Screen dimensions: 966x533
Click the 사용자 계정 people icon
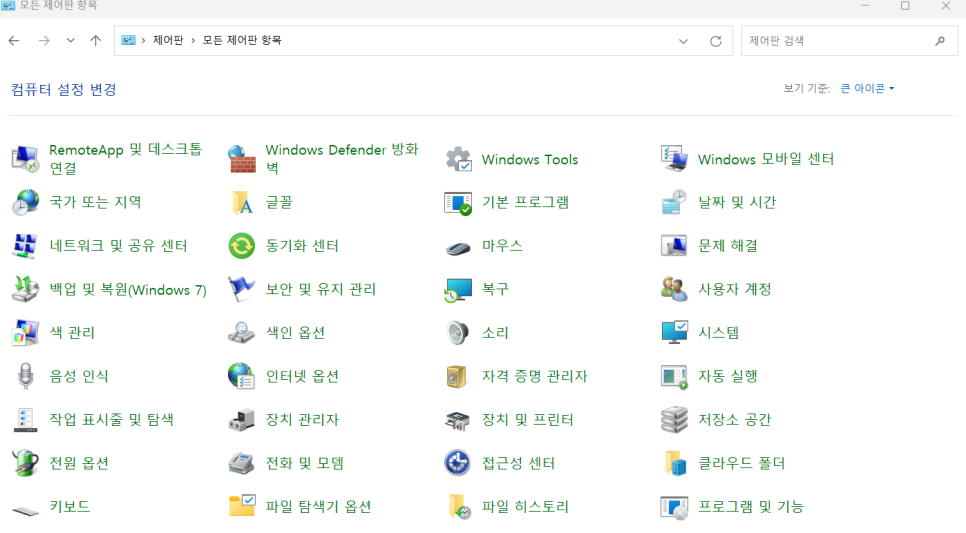tap(674, 289)
